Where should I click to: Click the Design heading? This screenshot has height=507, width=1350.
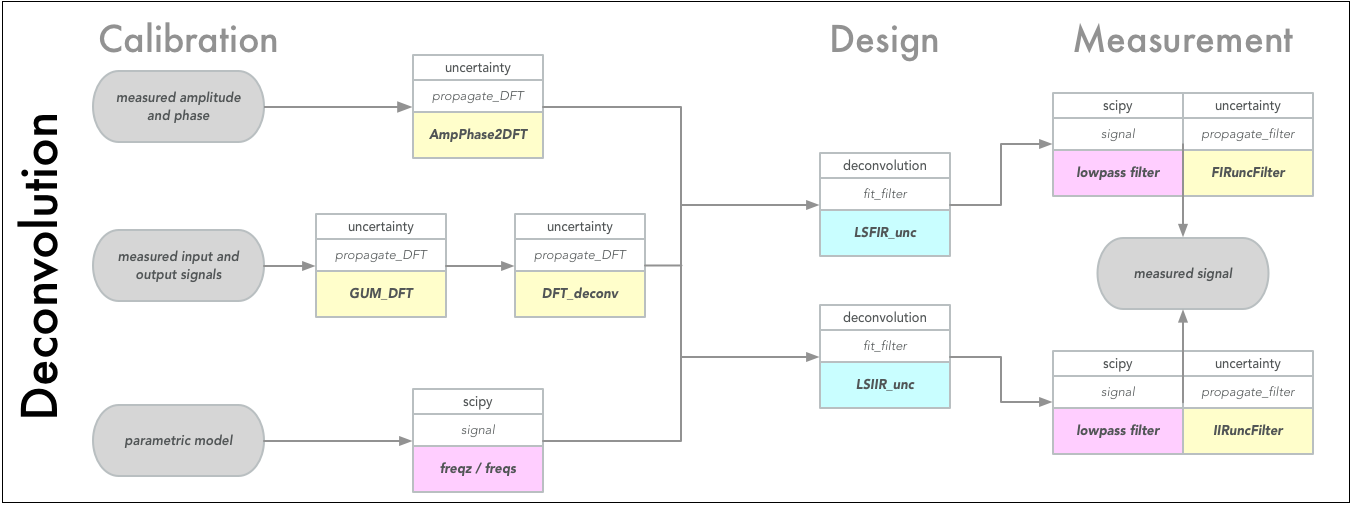point(884,40)
